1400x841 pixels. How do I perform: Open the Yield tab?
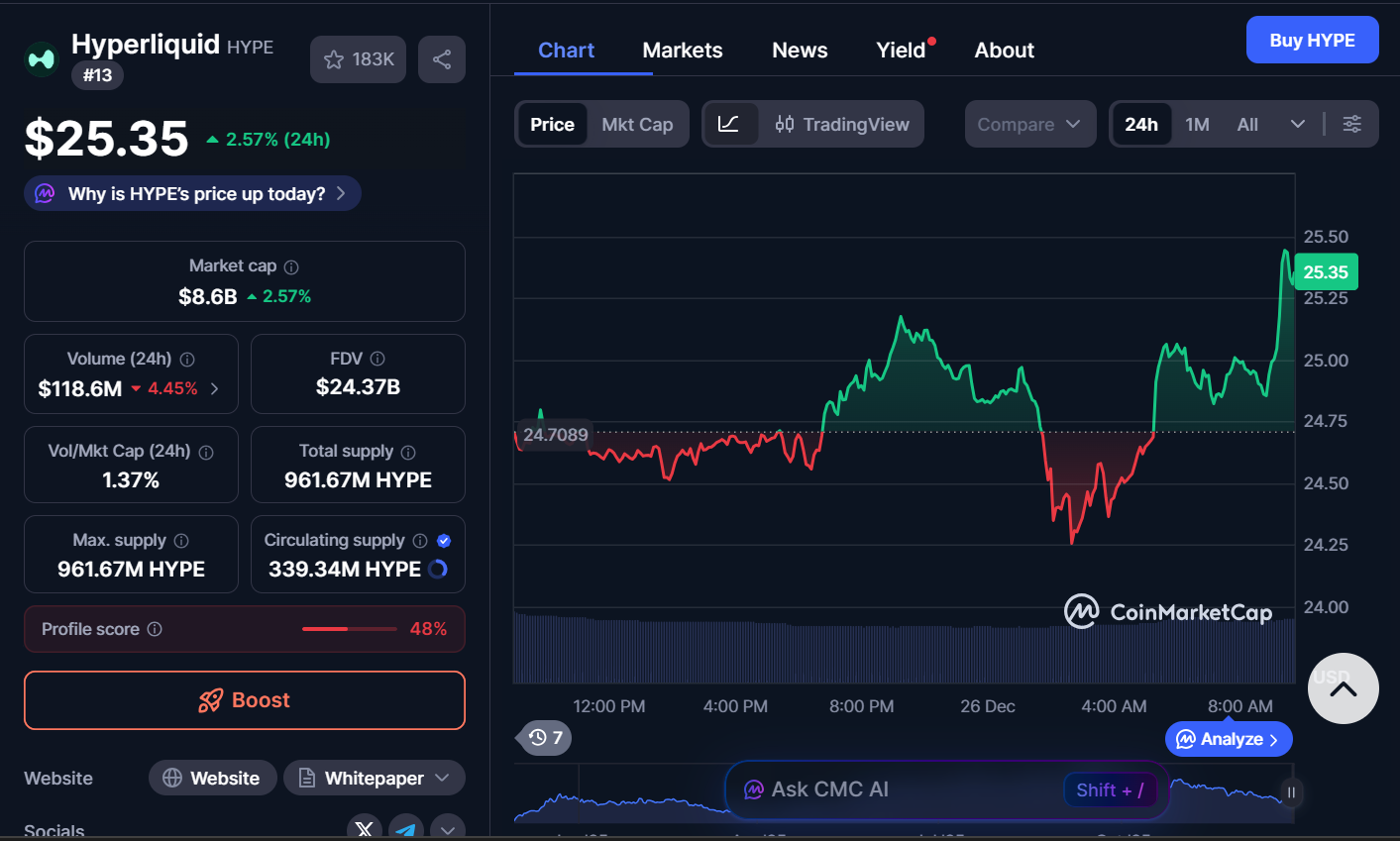(899, 50)
